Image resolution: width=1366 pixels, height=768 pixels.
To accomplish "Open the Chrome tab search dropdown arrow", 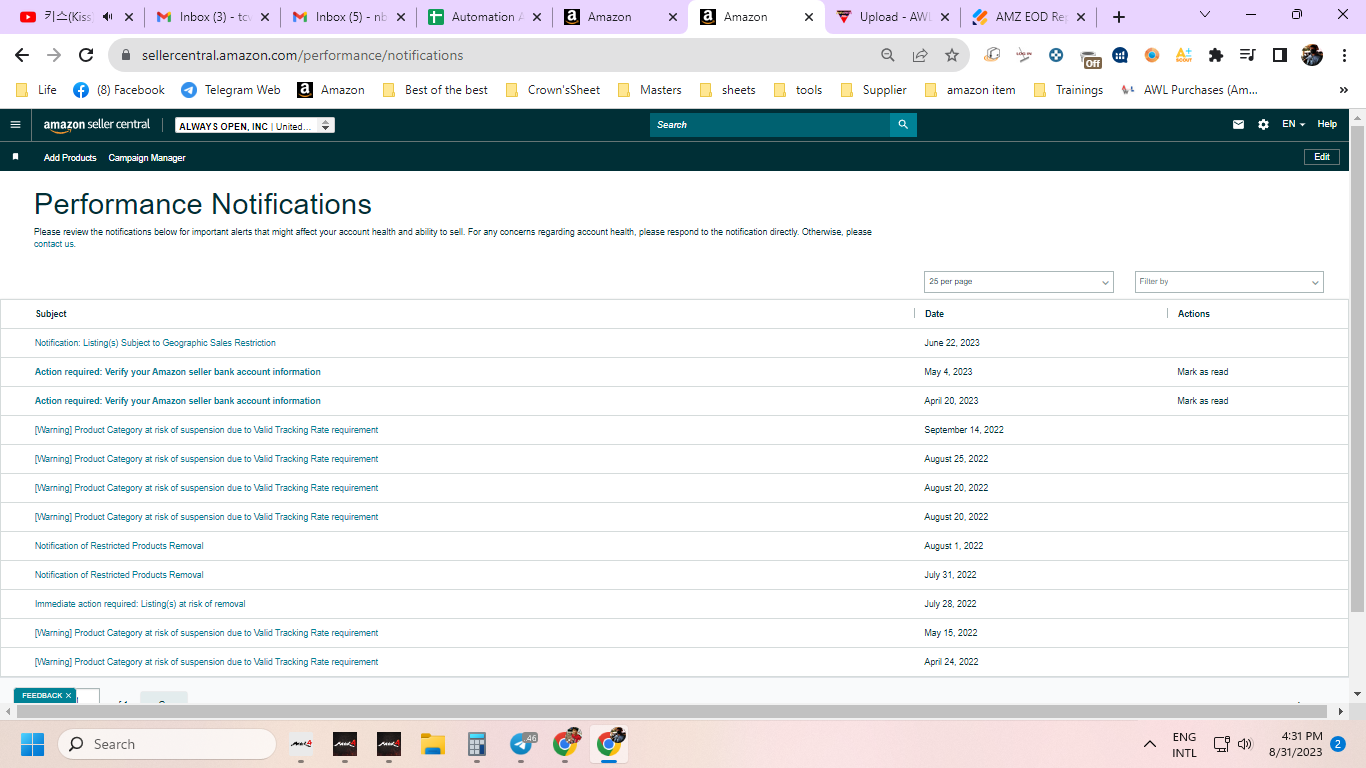I will coord(1205,15).
